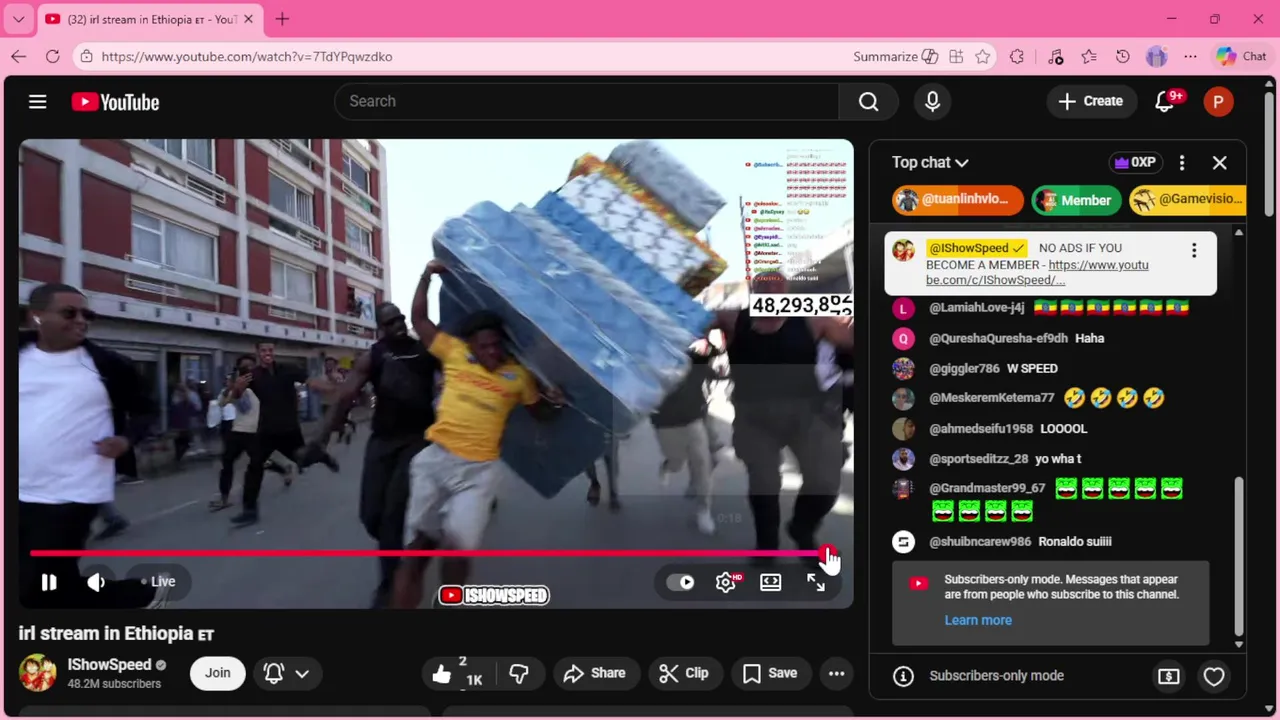
Task: Click Learn more about subscribers-only mode
Action: pyautogui.click(x=978, y=620)
